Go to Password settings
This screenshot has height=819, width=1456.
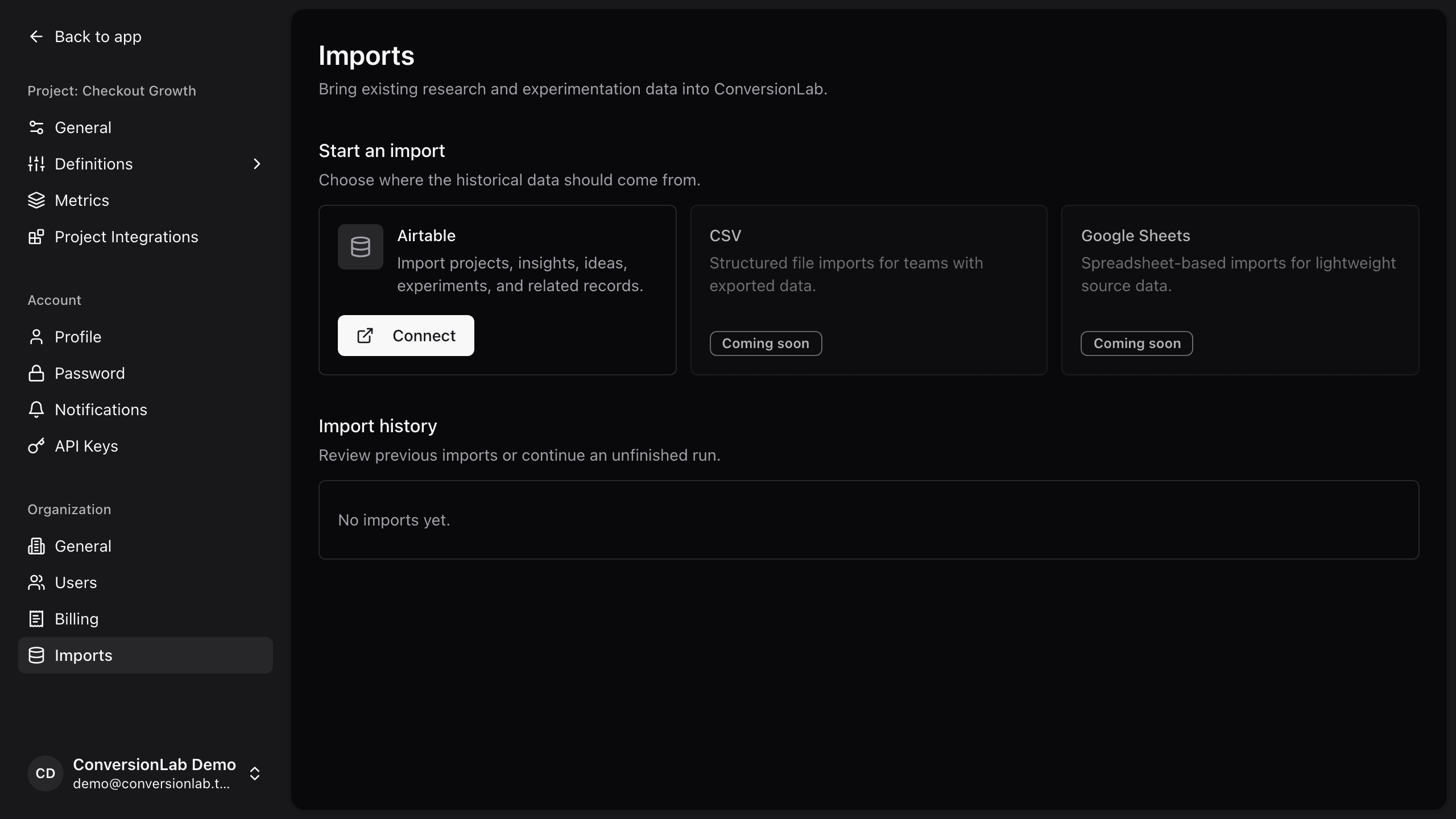[x=146, y=373]
